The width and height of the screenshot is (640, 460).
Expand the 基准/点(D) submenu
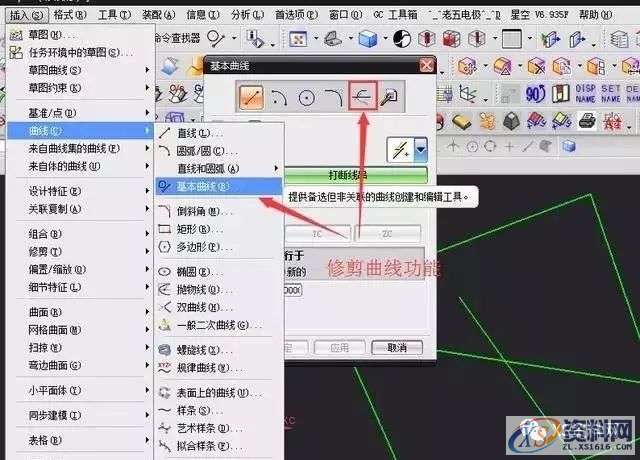point(80,113)
